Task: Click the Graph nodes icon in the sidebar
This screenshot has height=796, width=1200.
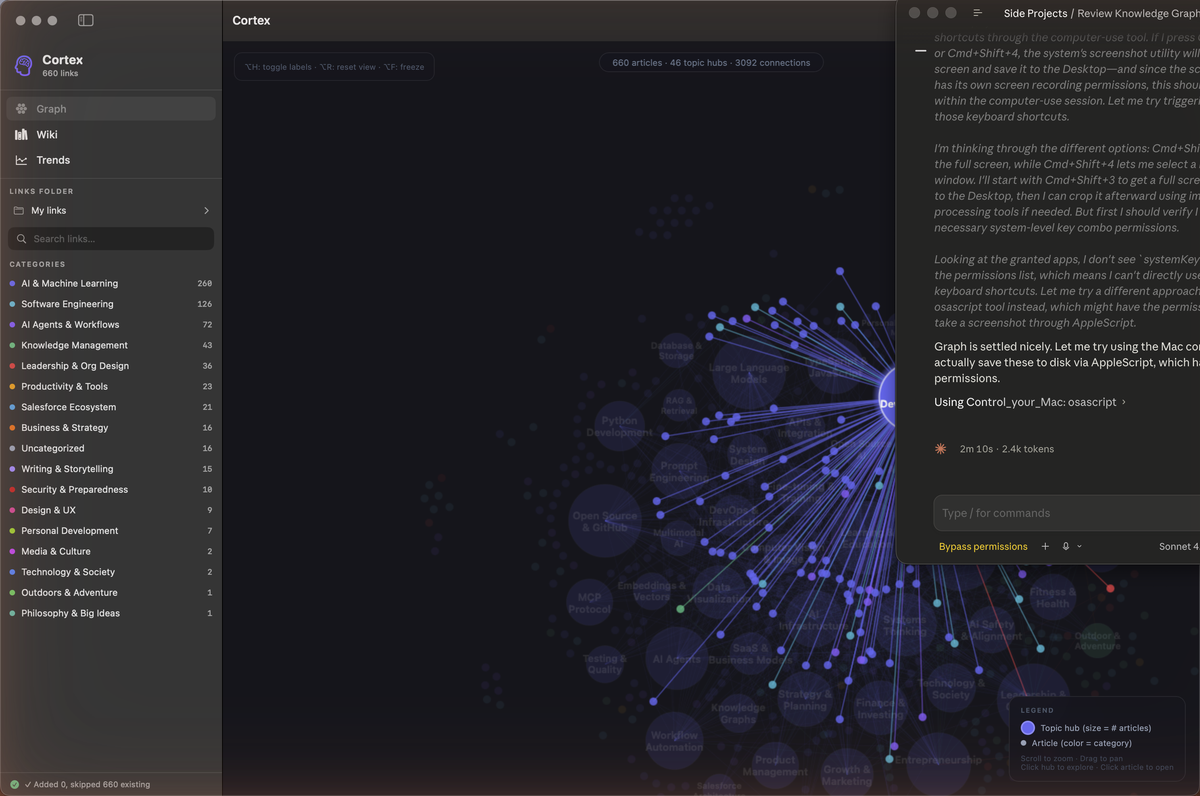Action: point(21,109)
